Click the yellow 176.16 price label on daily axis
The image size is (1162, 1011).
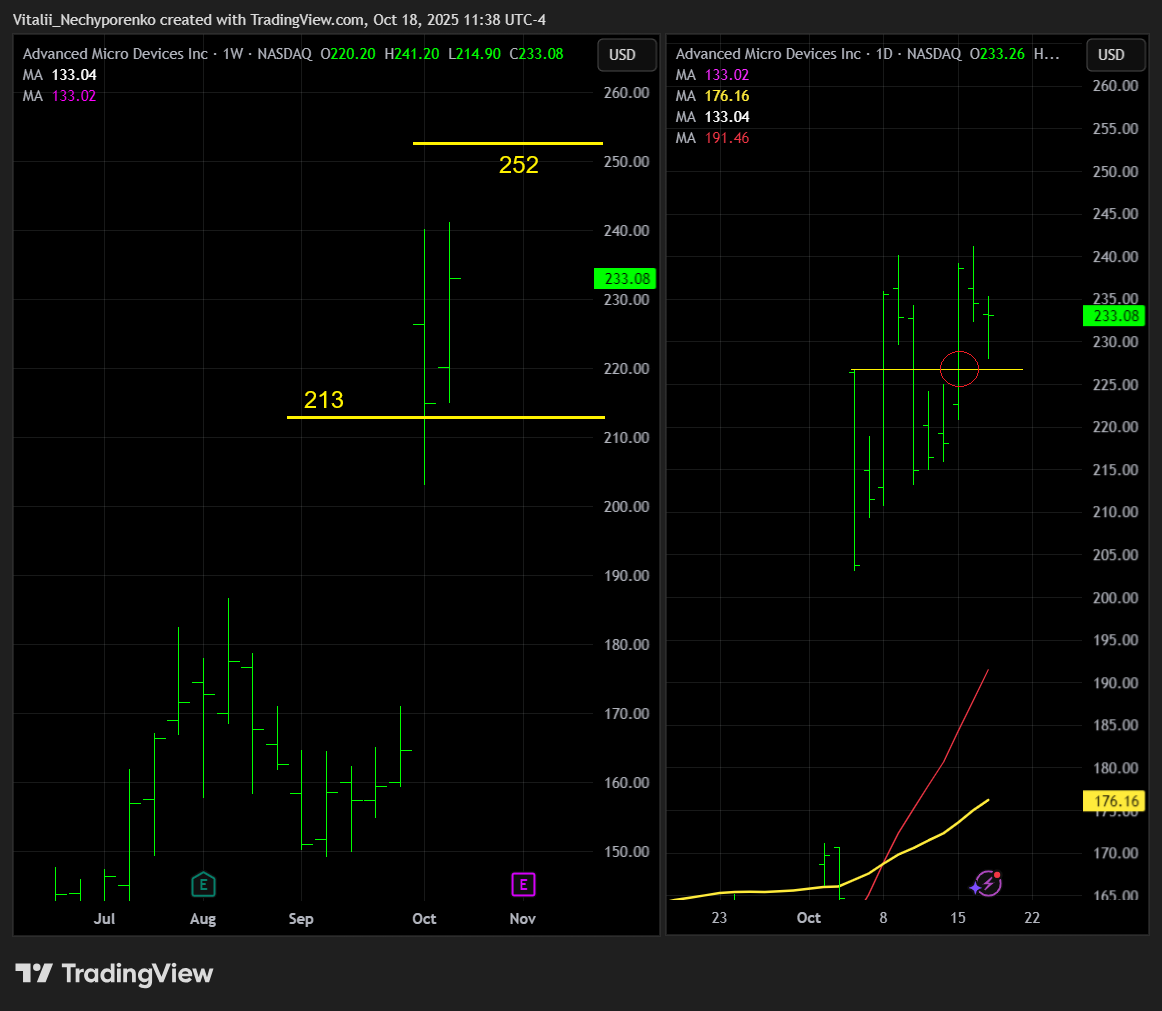pyautogui.click(x=1115, y=801)
